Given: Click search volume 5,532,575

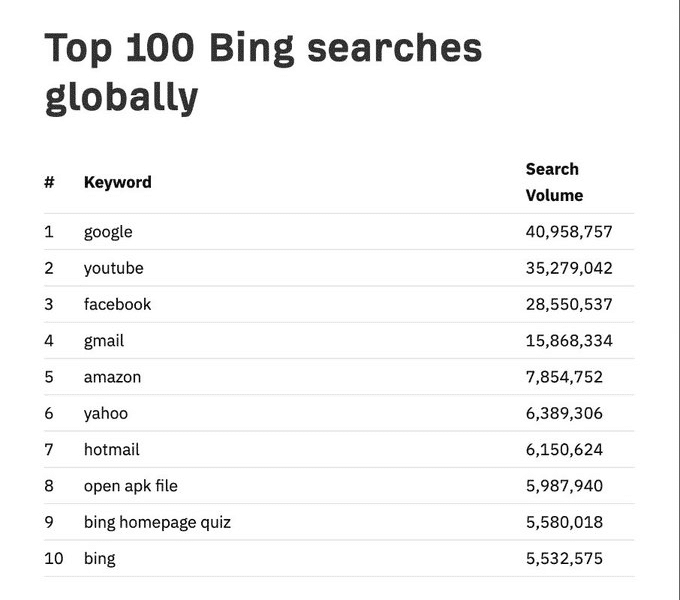Looking at the screenshot, I should pos(564,558).
